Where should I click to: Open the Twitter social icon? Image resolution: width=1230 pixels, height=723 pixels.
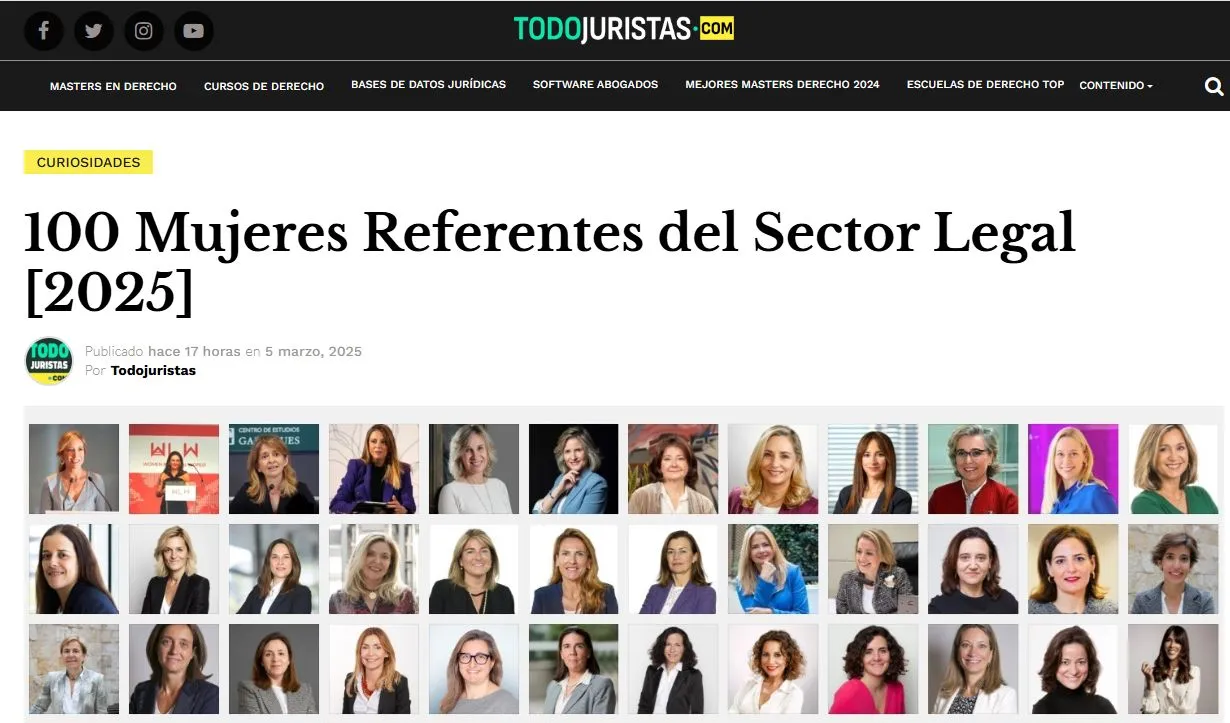pyautogui.click(x=94, y=31)
